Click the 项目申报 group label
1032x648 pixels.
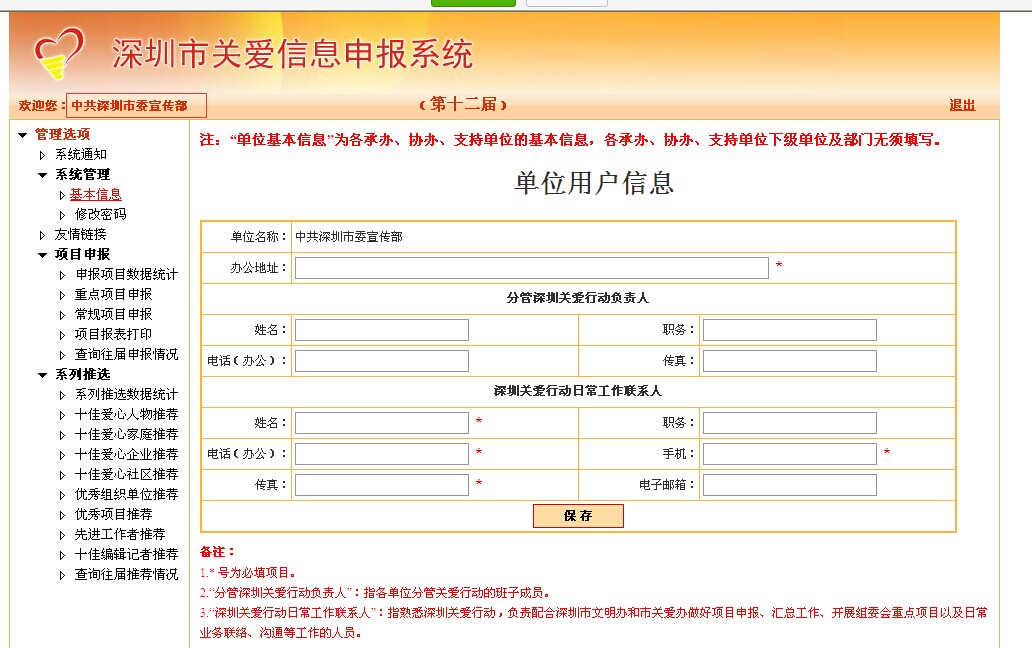(82, 254)
